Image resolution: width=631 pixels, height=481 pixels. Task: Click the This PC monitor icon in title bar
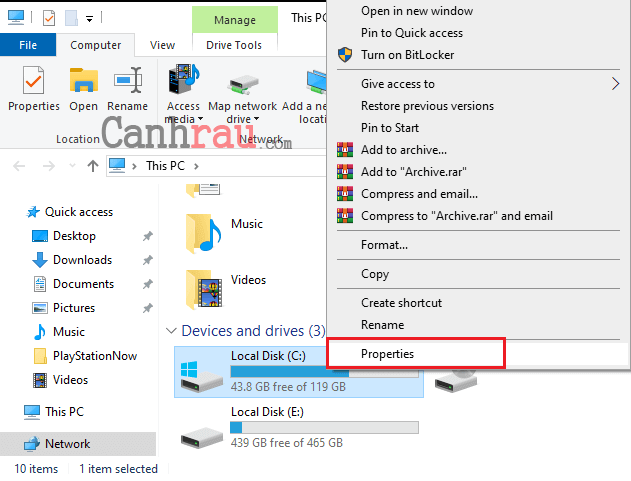16,17
